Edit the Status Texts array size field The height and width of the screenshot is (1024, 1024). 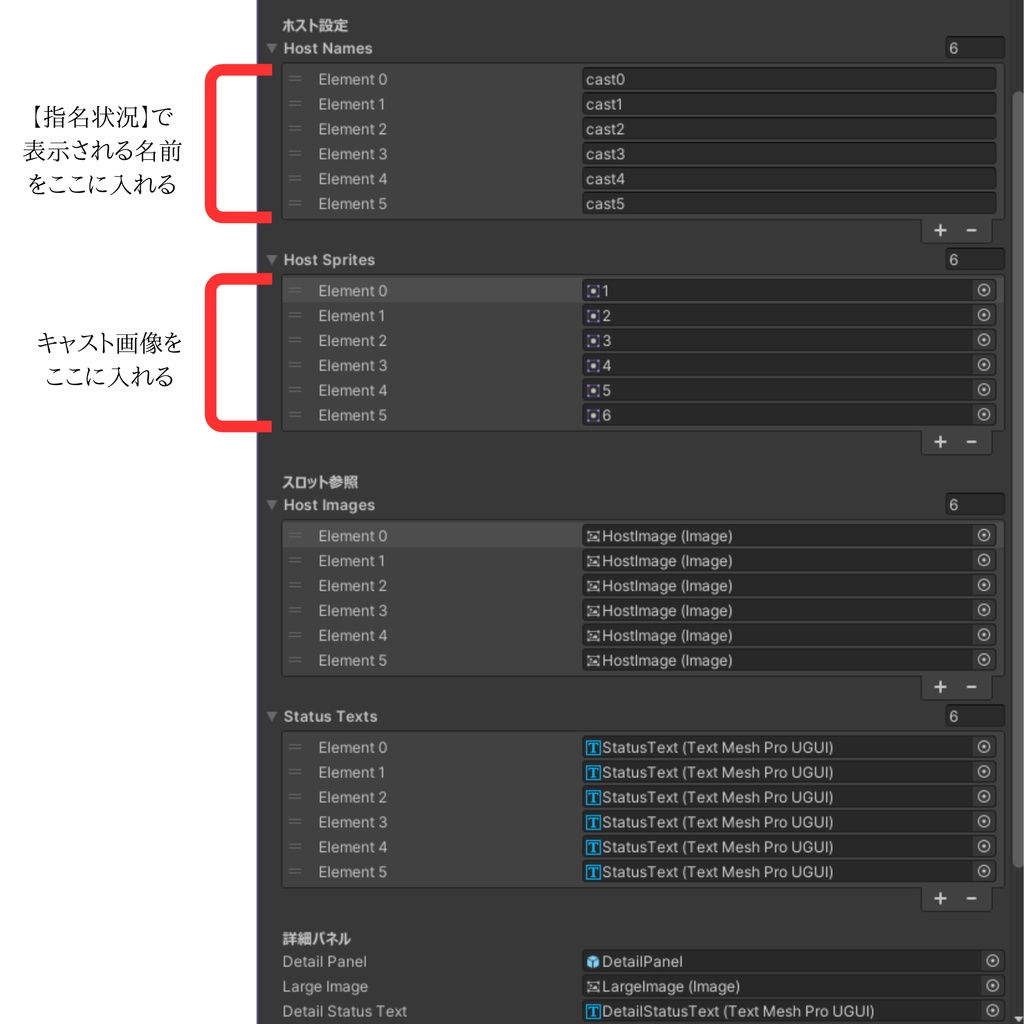tap(974, 716)
